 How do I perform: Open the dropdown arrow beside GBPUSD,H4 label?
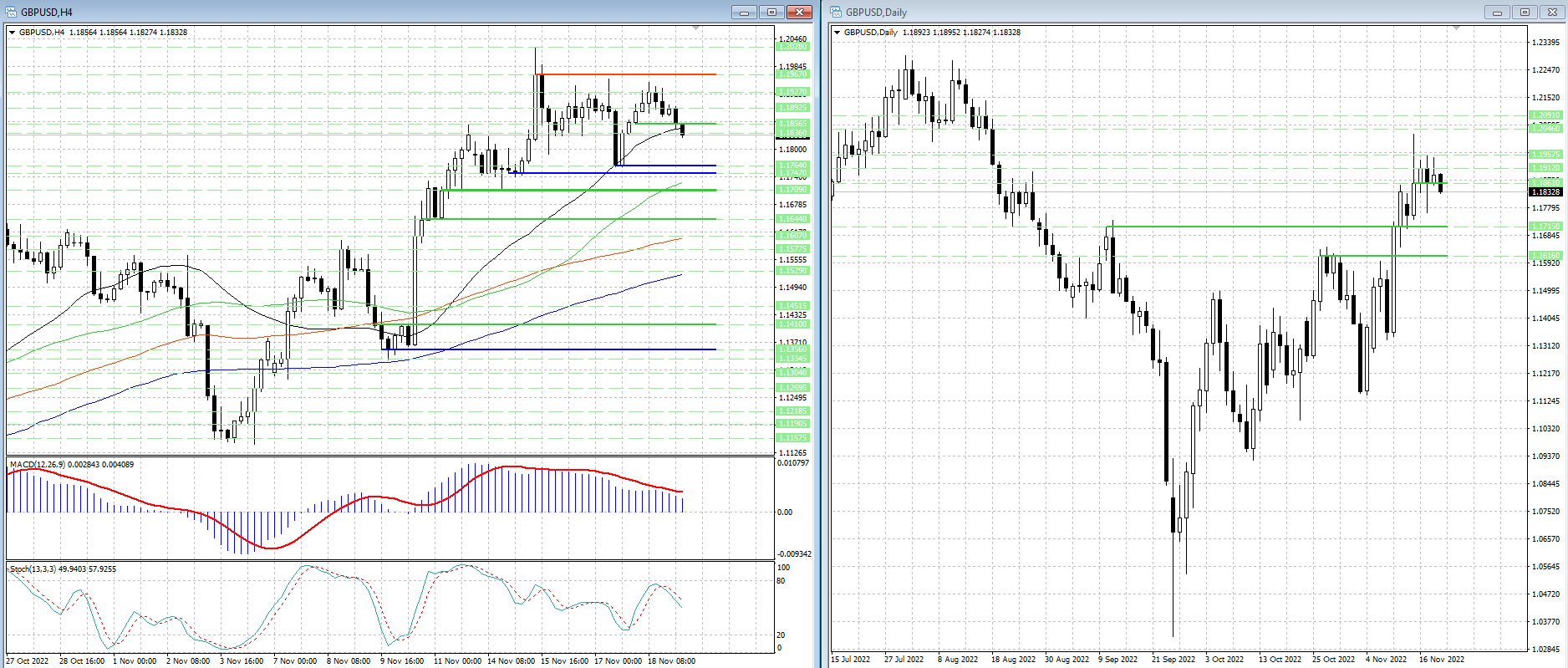[x=12, y=33]
